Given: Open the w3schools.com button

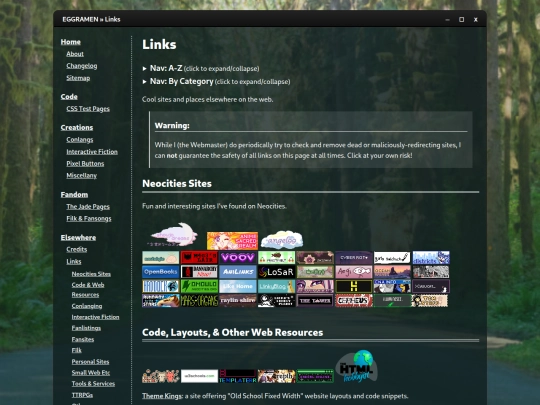Looking at the screenshot, I should click(199, 376).
